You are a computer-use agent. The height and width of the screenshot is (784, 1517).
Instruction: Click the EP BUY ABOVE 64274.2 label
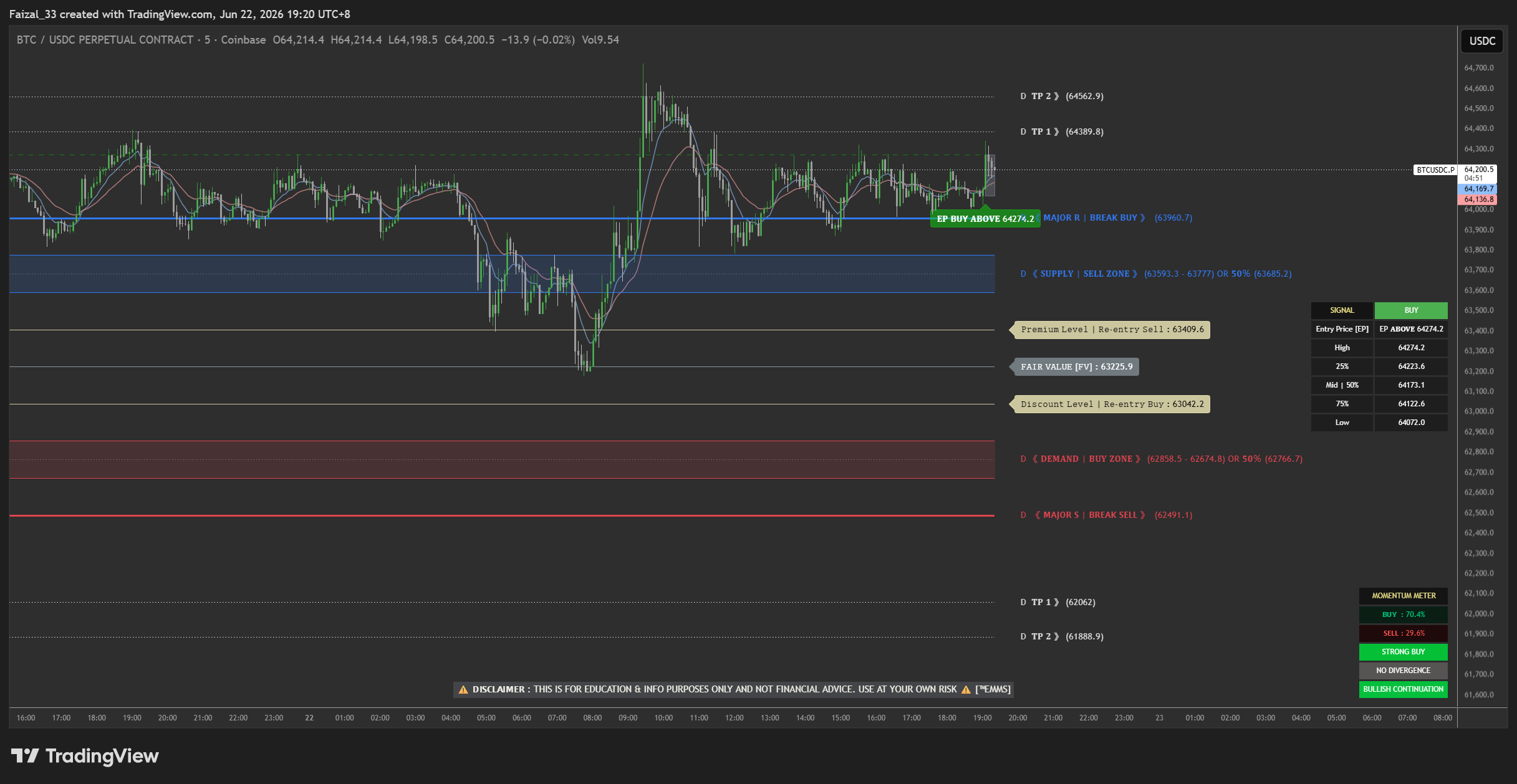coord(985,219)
